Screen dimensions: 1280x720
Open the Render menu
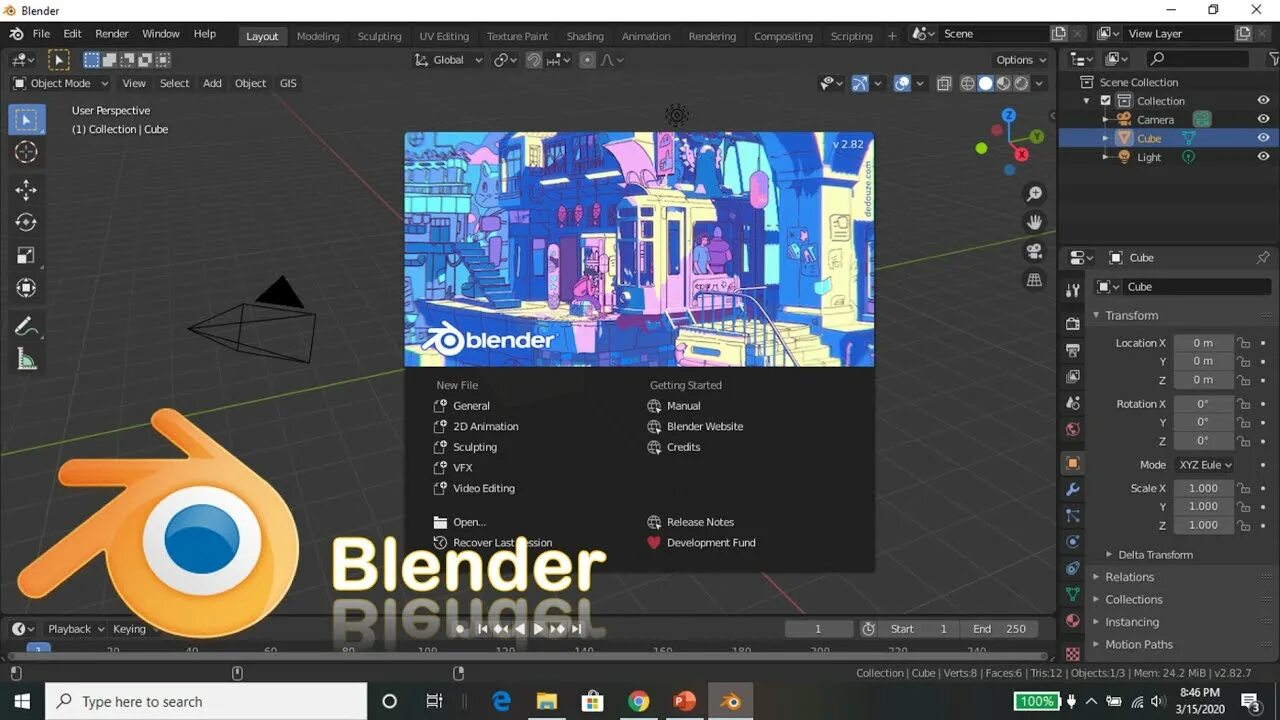(x=112, y=34)
